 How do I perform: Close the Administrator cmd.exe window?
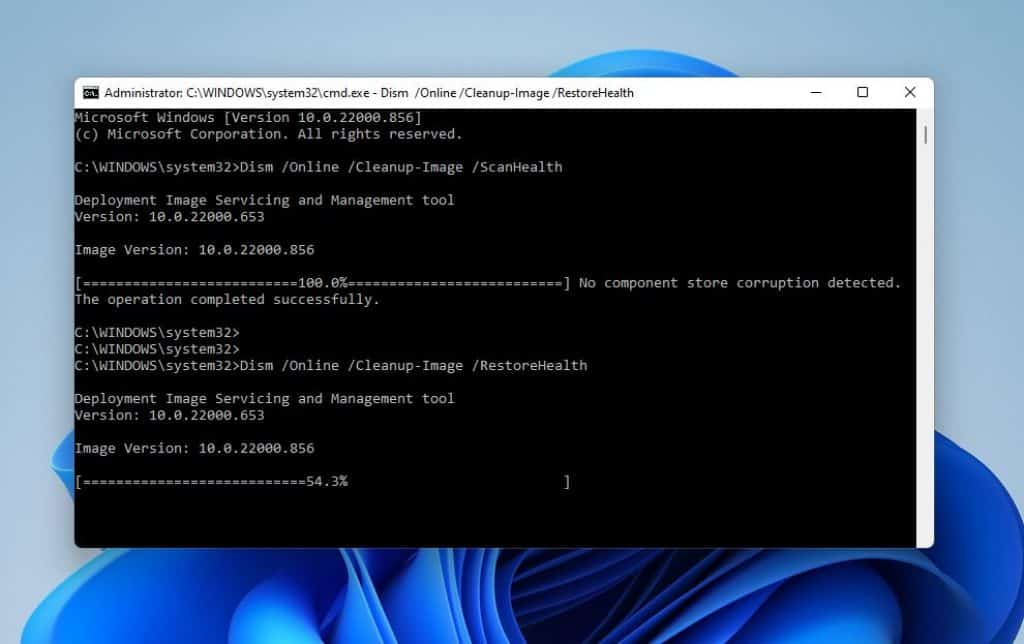(x=910, y=93)
